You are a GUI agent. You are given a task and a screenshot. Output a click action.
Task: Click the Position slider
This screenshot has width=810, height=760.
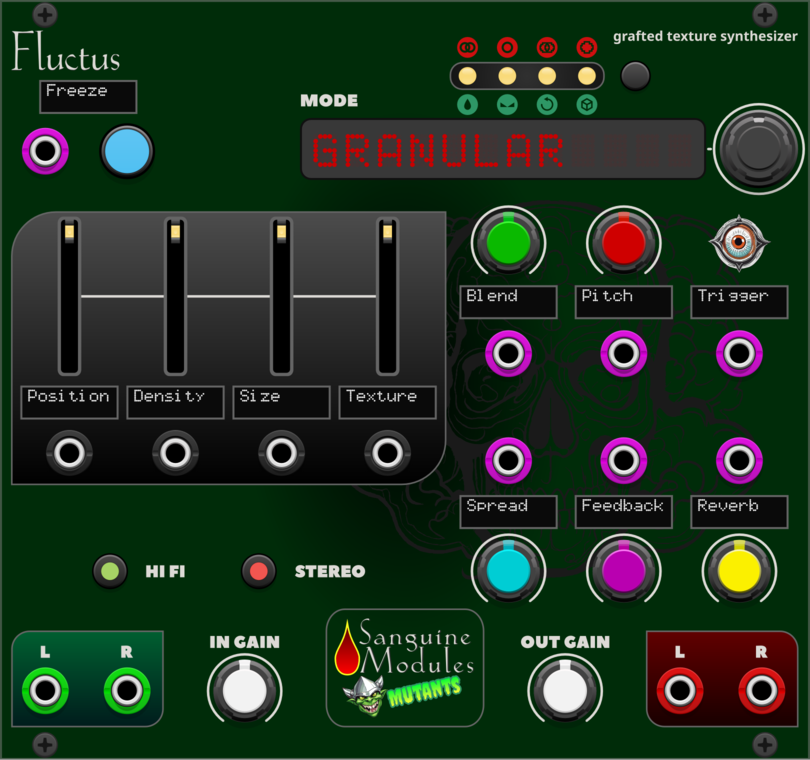(69, 296)
